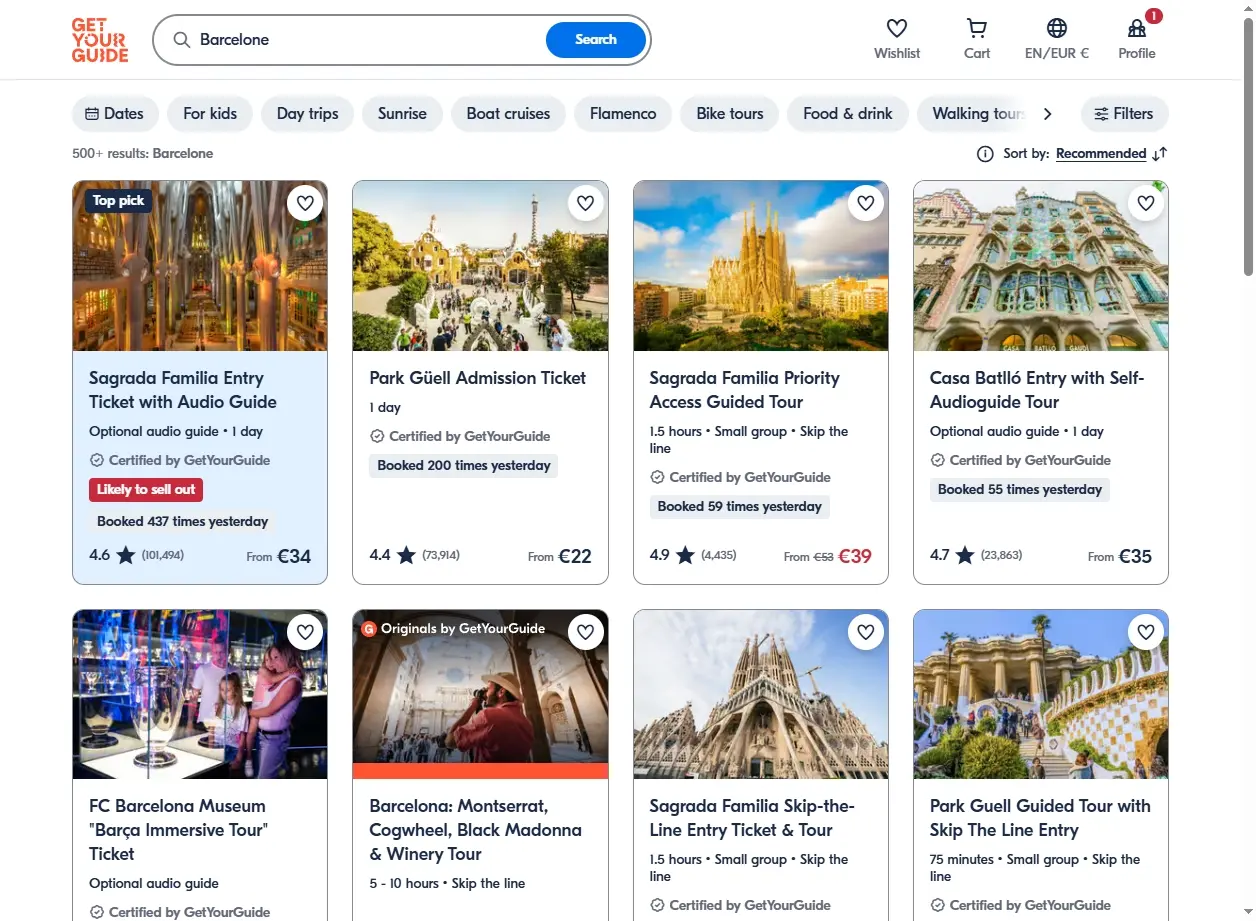Image resolution: width=1256 pixels, height=921 pixels.
Task: Select the Boat cruises category chip
Action: pos(508,114)
